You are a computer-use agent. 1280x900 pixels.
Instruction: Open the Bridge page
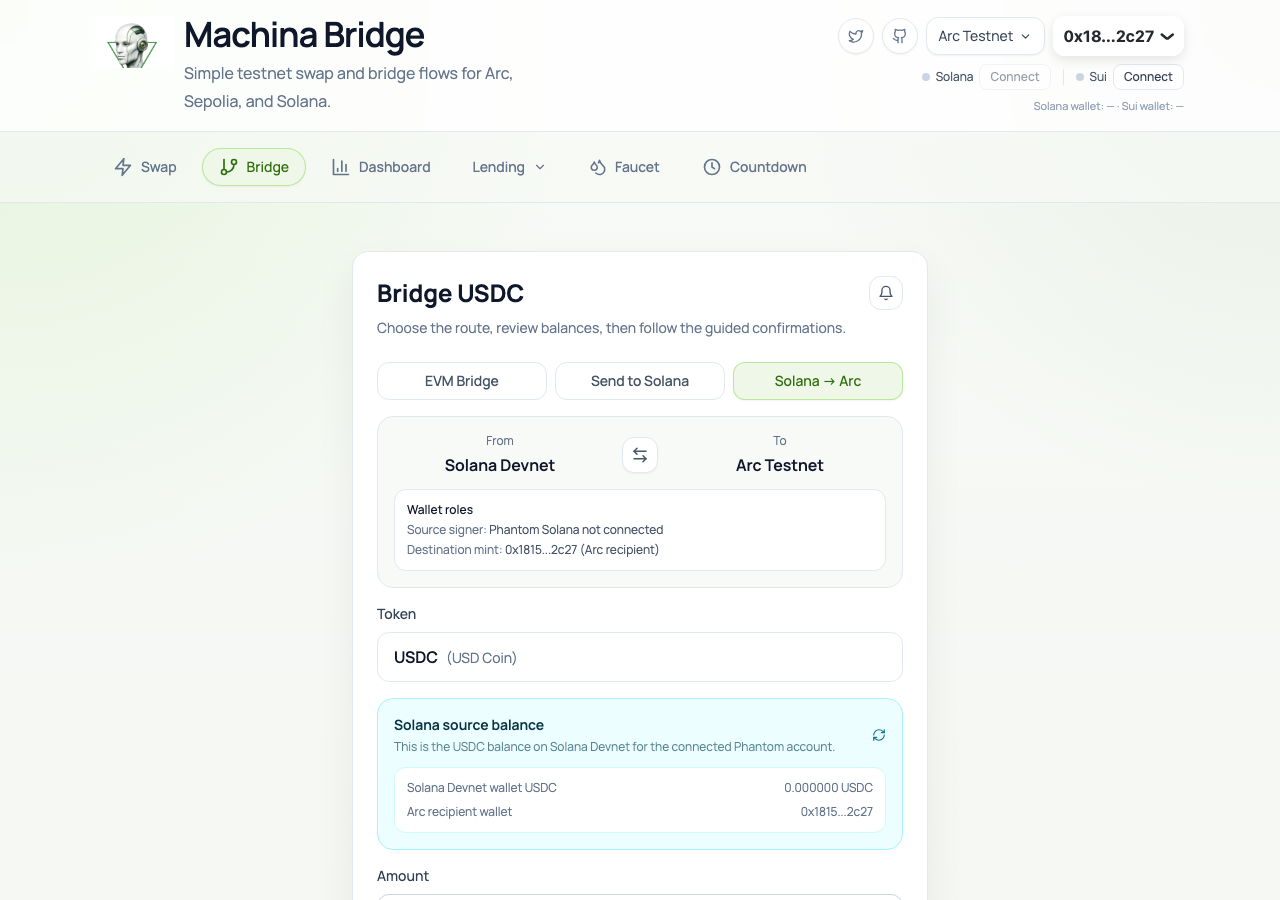click(254, 167)
